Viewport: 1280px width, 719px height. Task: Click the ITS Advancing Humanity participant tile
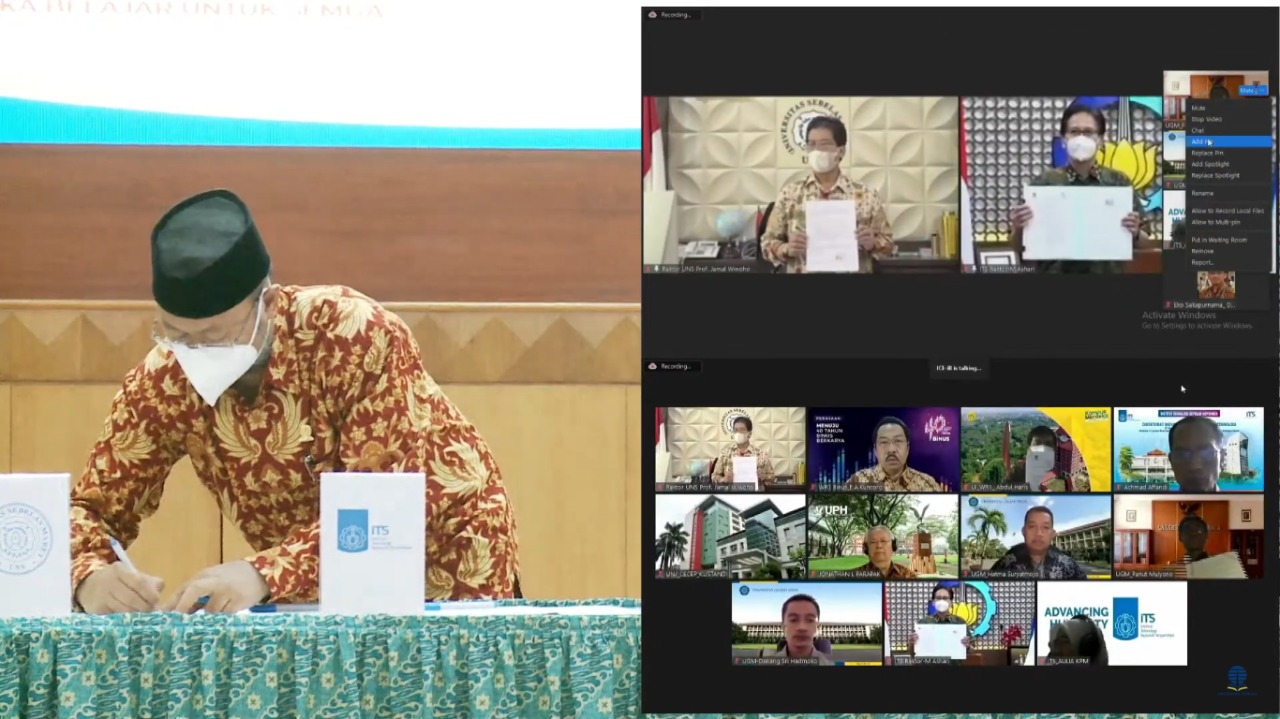(1111, 623)
